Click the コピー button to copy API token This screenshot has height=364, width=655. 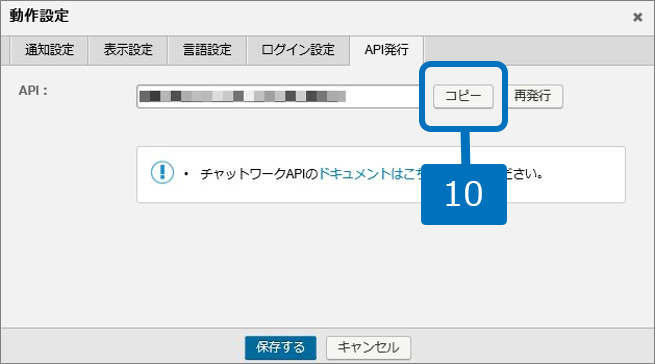coord(463,96)
